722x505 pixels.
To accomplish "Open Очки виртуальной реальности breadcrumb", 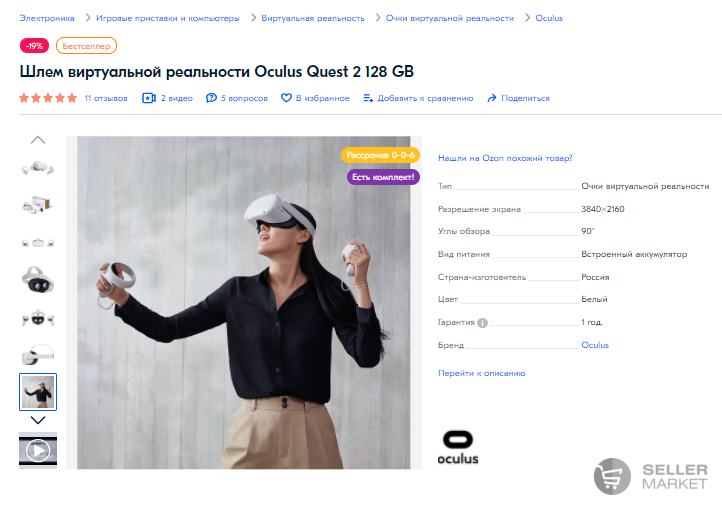I will (x=449, y=18).
